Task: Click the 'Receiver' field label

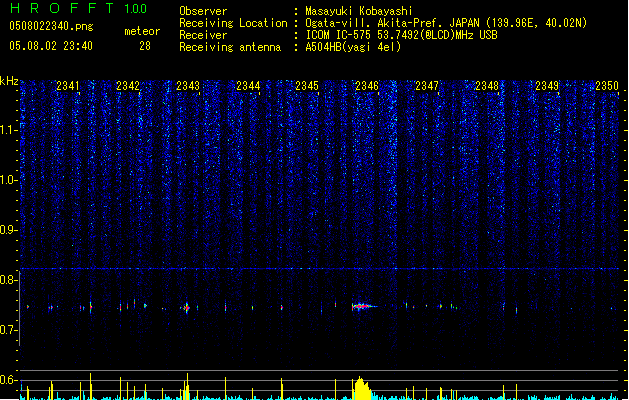Action: 203,35
